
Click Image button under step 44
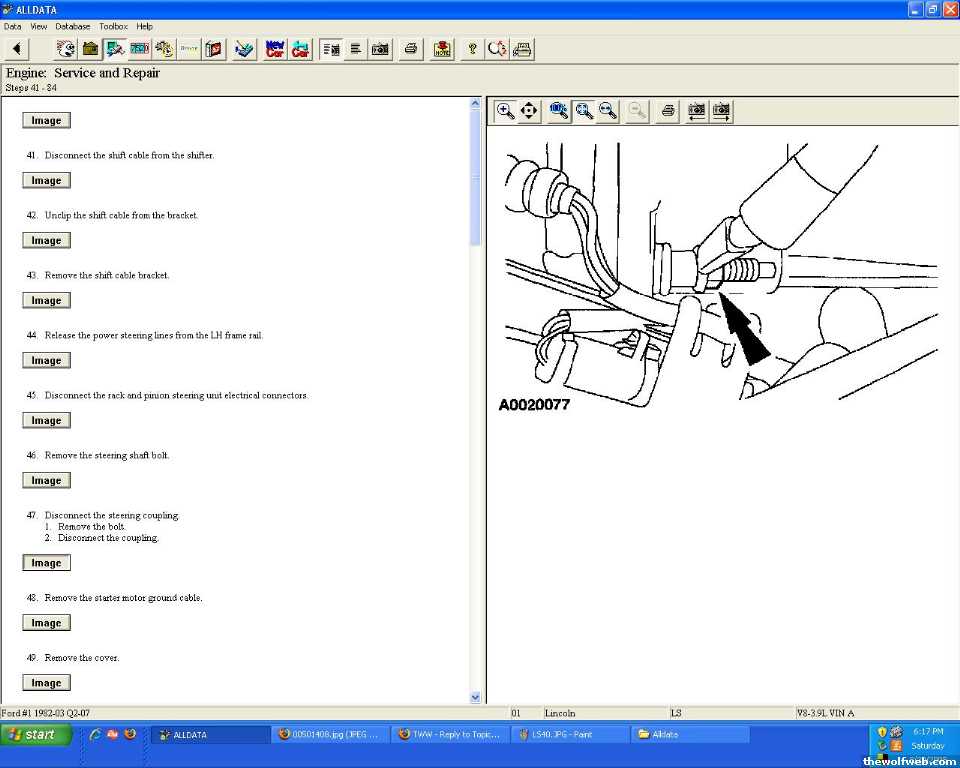pos(46,361)
